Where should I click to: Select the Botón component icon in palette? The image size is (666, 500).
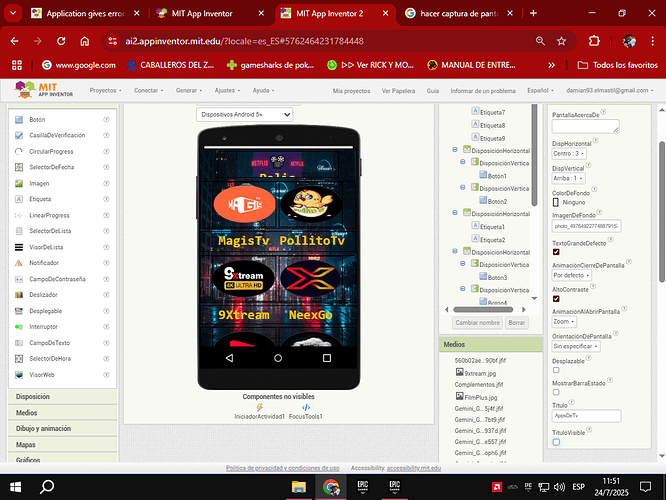point(20,119)
